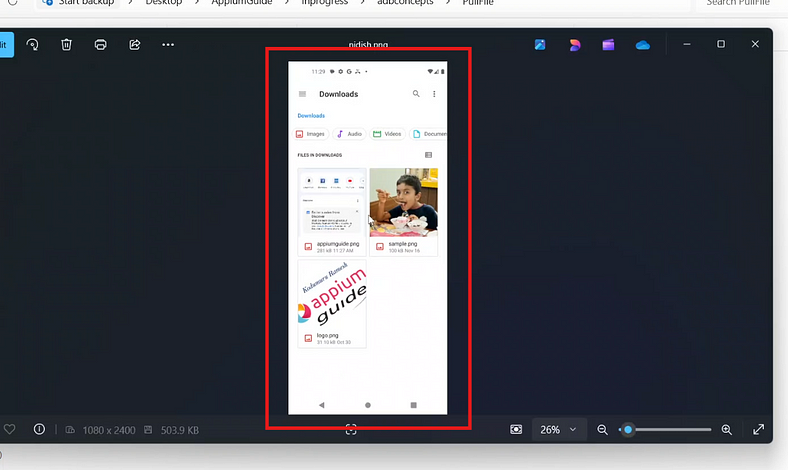Click the Edit button in Photos toolbar
Screen dimensions: 788x470
[x=5, y=45]
